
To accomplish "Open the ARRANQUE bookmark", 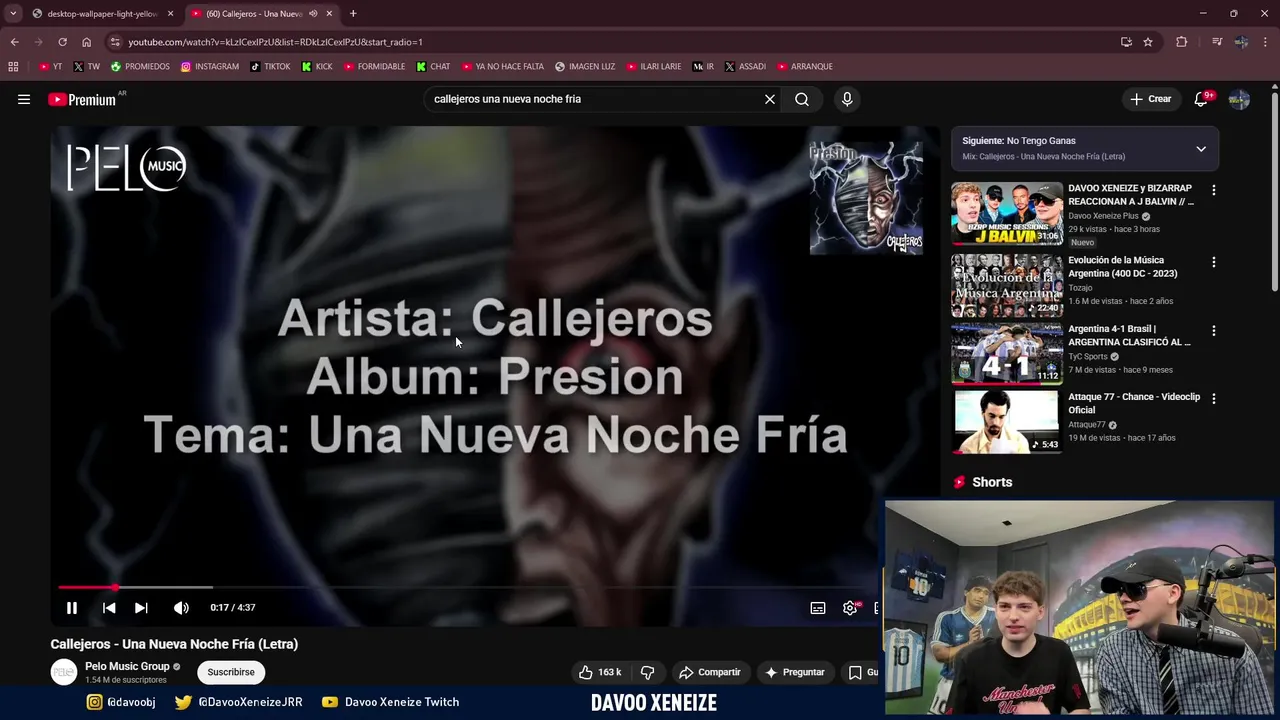I will [805, 66].
